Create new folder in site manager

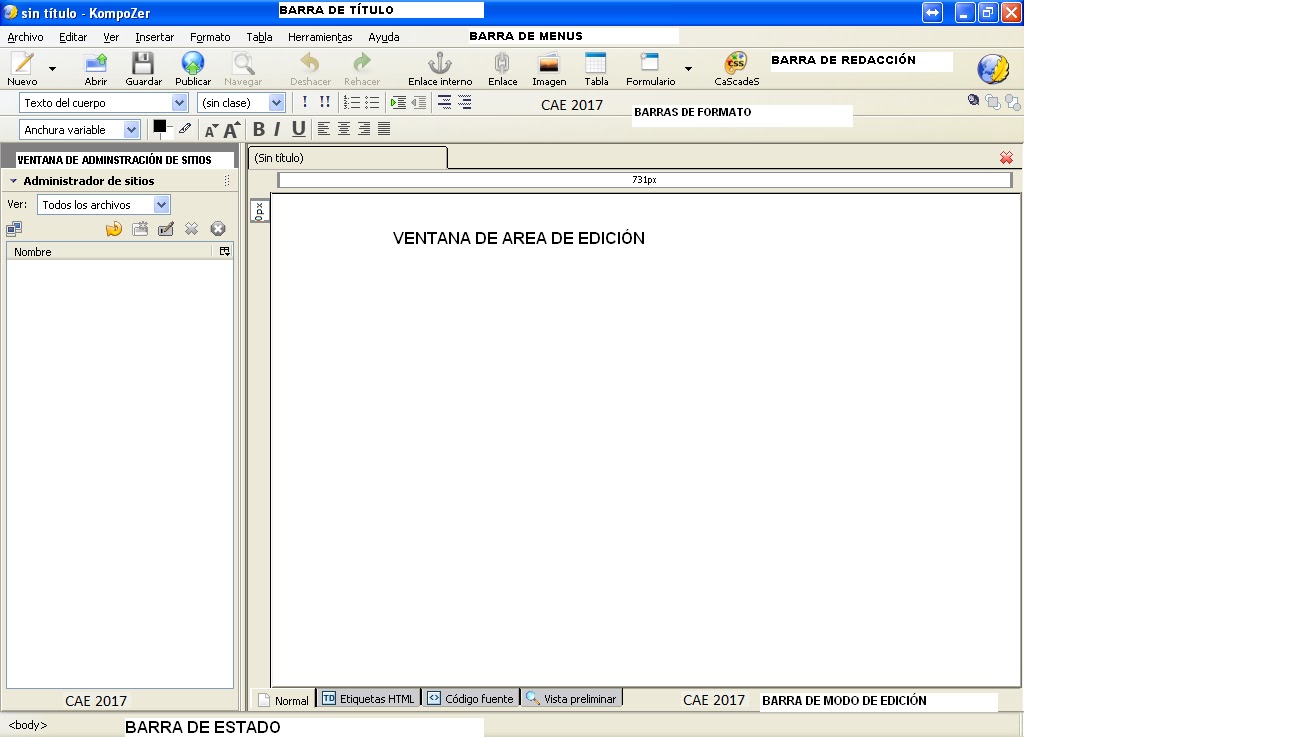pyautogui.click(x=140, y=229)
